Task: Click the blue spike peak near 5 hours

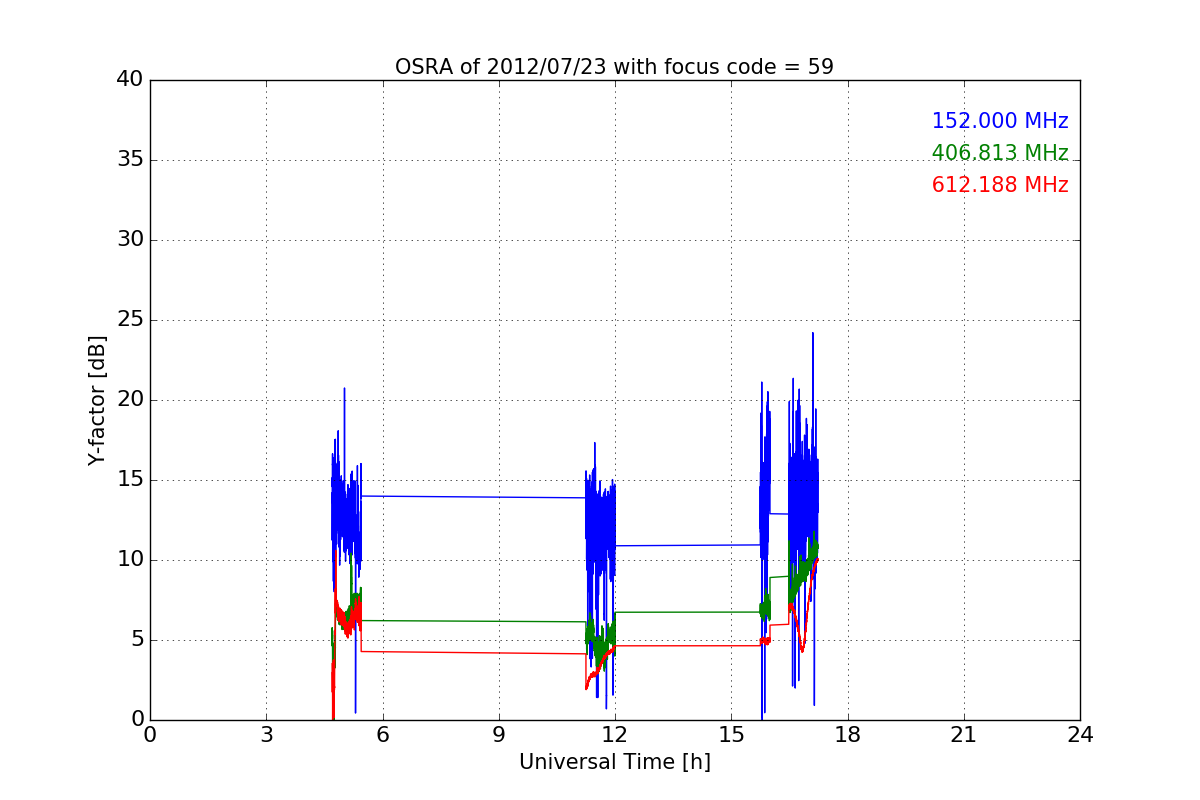Action: point(344,390)
